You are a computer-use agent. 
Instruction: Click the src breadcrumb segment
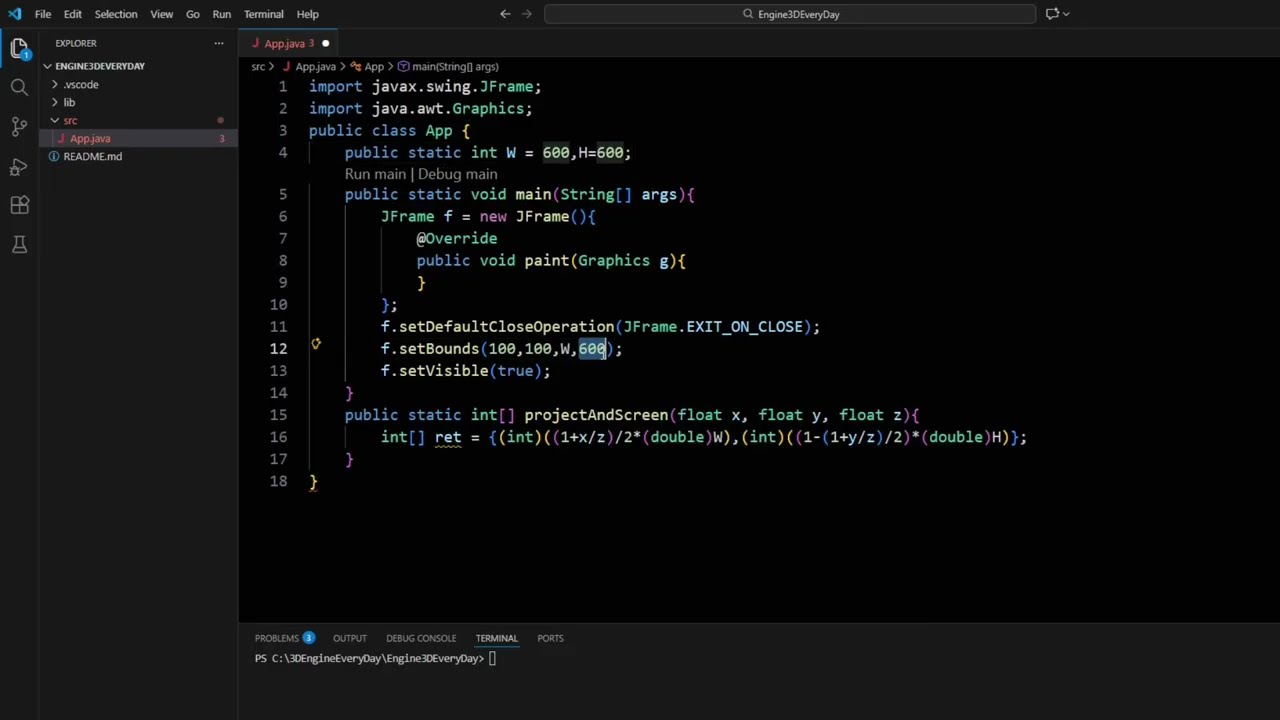[x=258, y=66]
